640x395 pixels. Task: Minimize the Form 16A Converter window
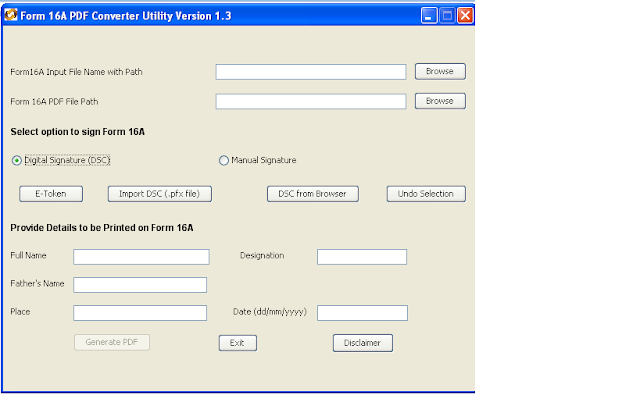(429, 16)
